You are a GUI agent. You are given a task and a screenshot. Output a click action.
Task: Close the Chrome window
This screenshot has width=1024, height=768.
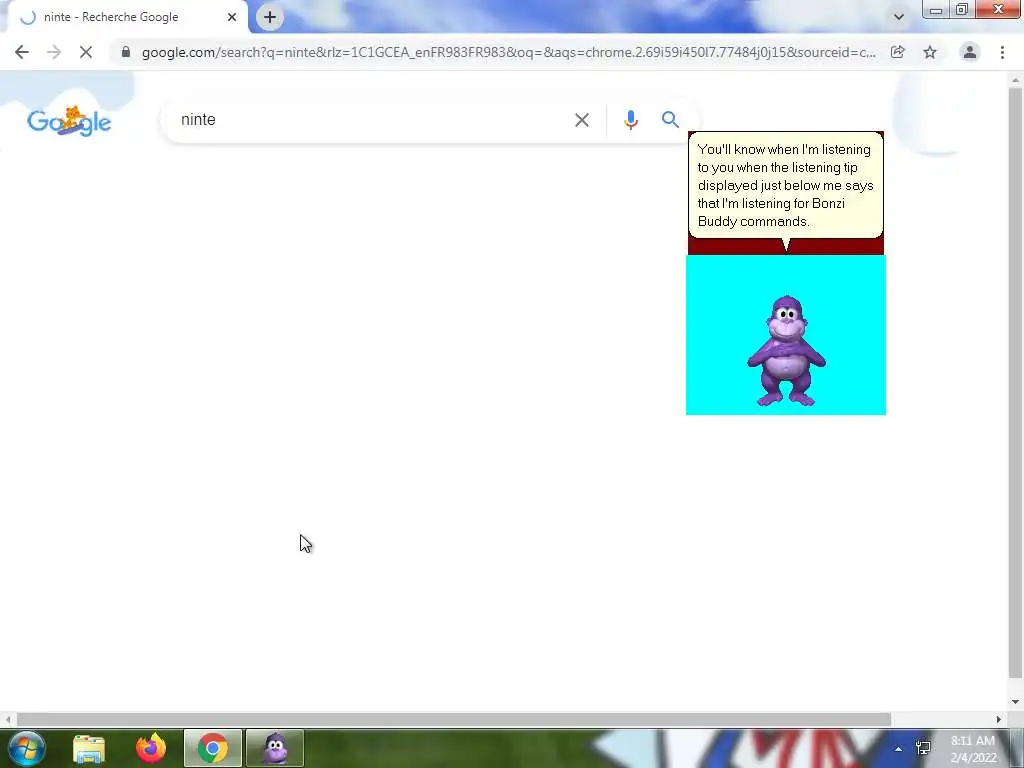pos(998,9)
